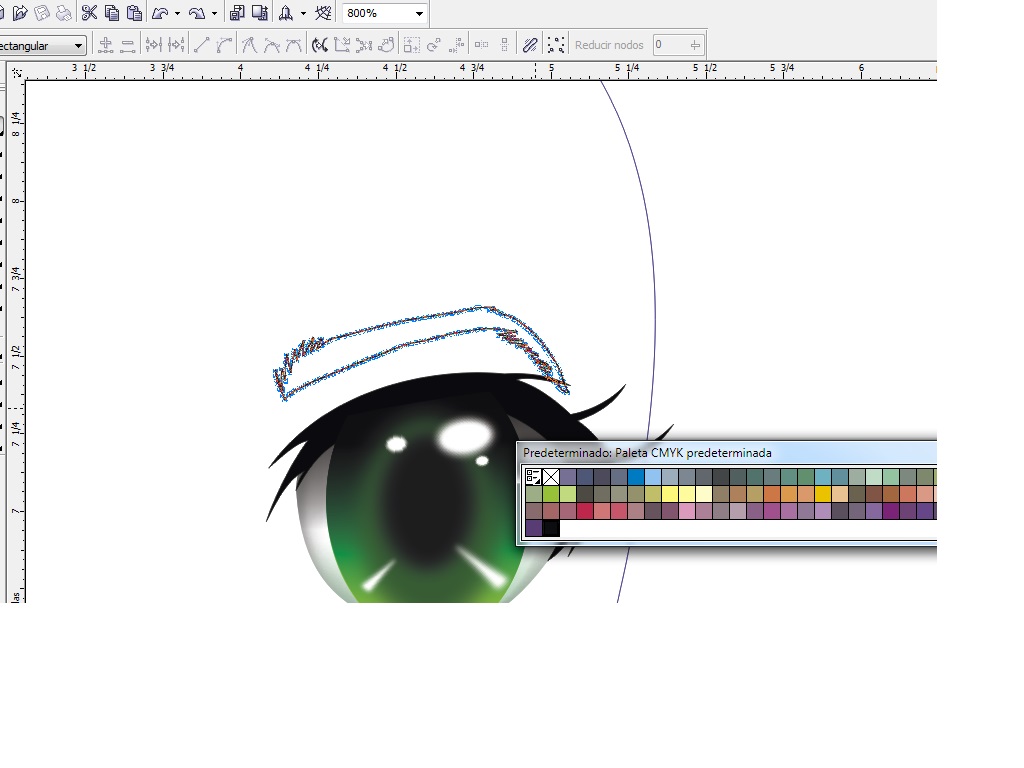Open the Redo history dropdown arrow

[214, 13]
